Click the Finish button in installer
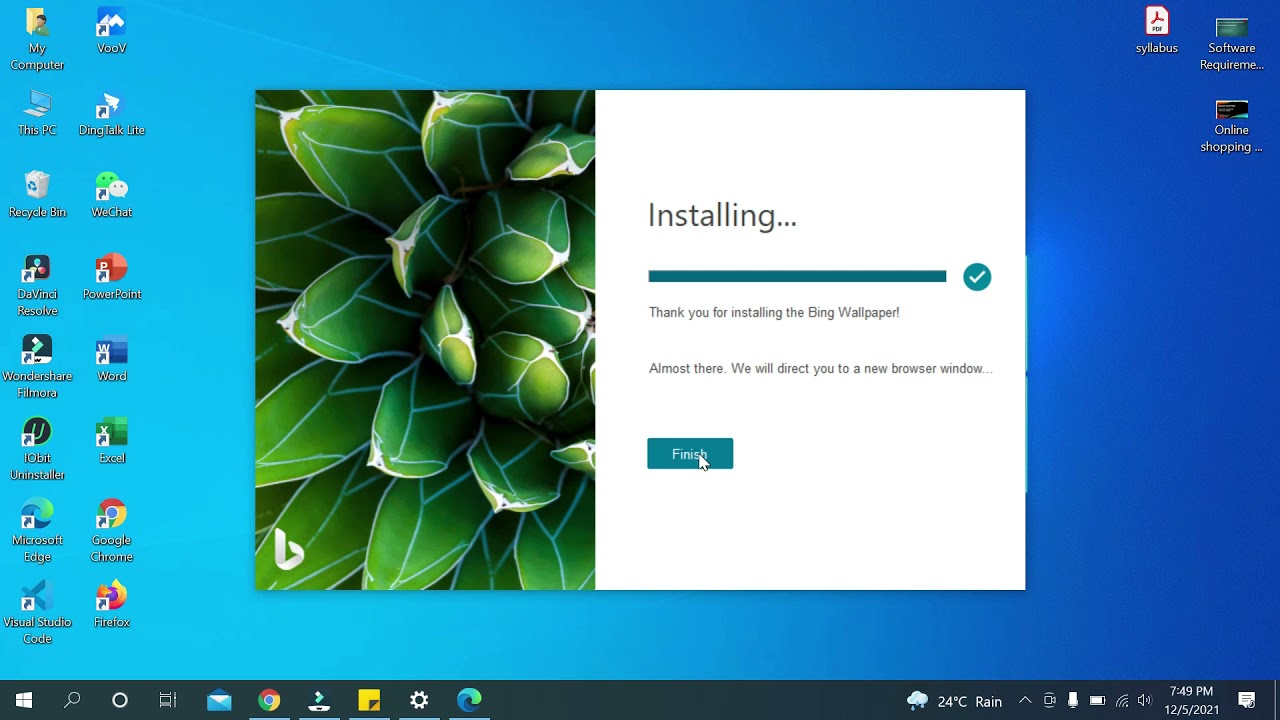 point(690,454)
